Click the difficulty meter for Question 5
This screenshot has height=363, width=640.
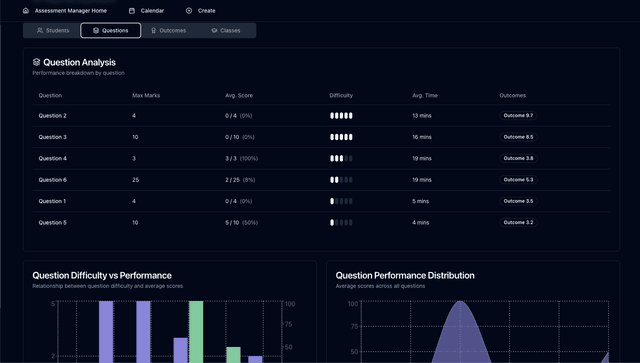pyautogui.click(x=341, y=223)
